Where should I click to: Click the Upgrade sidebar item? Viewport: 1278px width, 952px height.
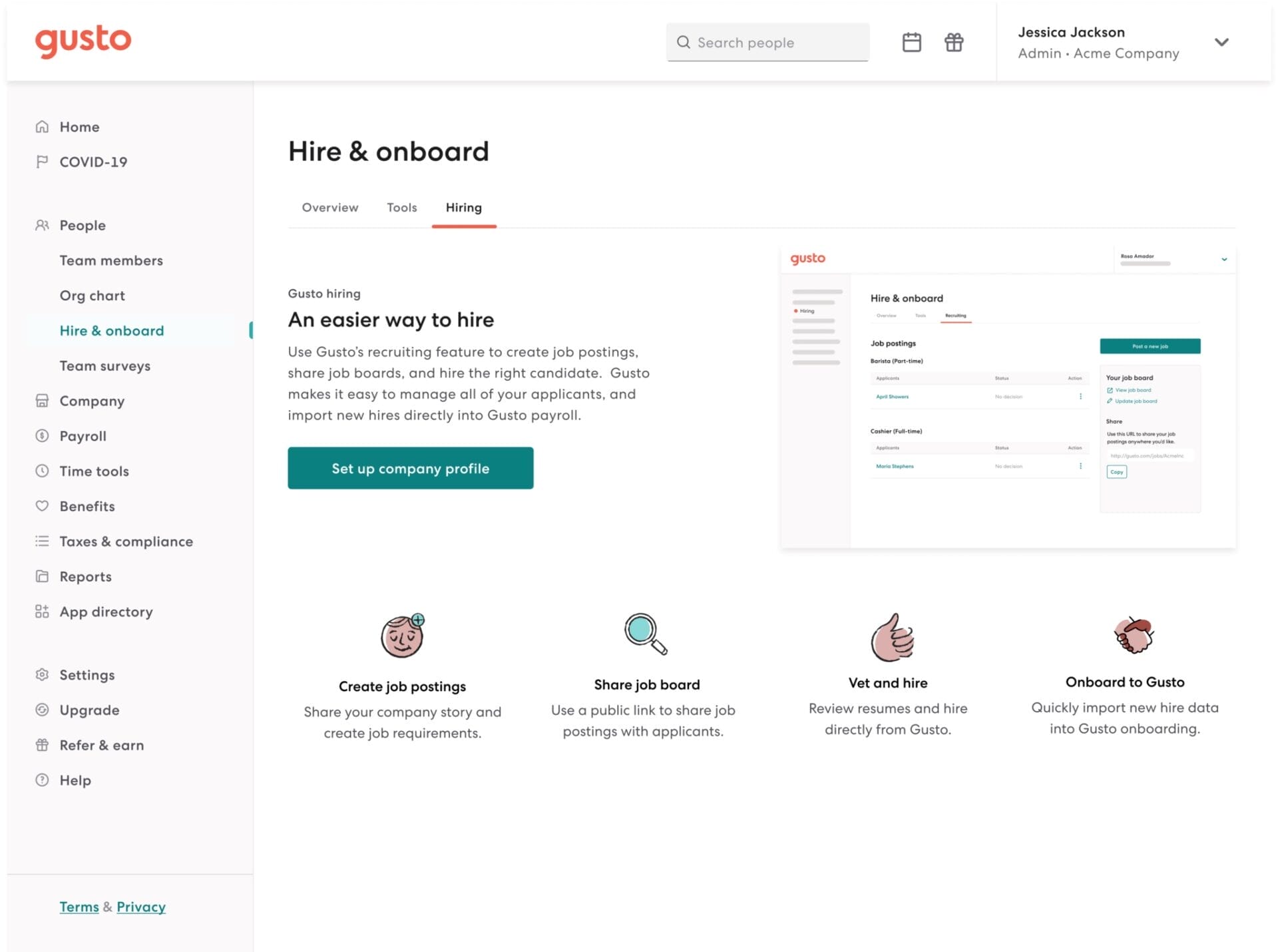(88, 710)
